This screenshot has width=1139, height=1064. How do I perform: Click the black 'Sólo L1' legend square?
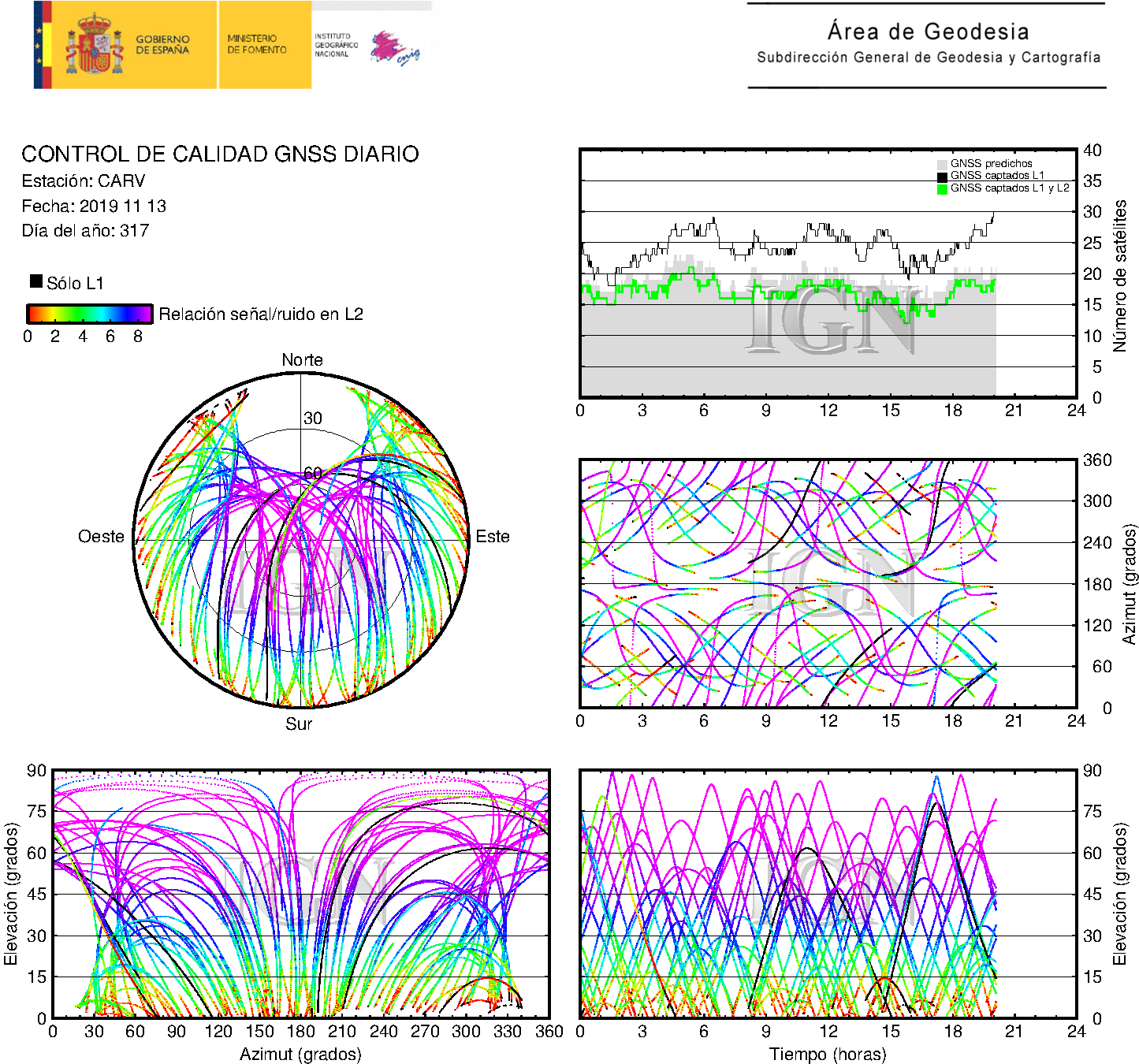[36, 281]
